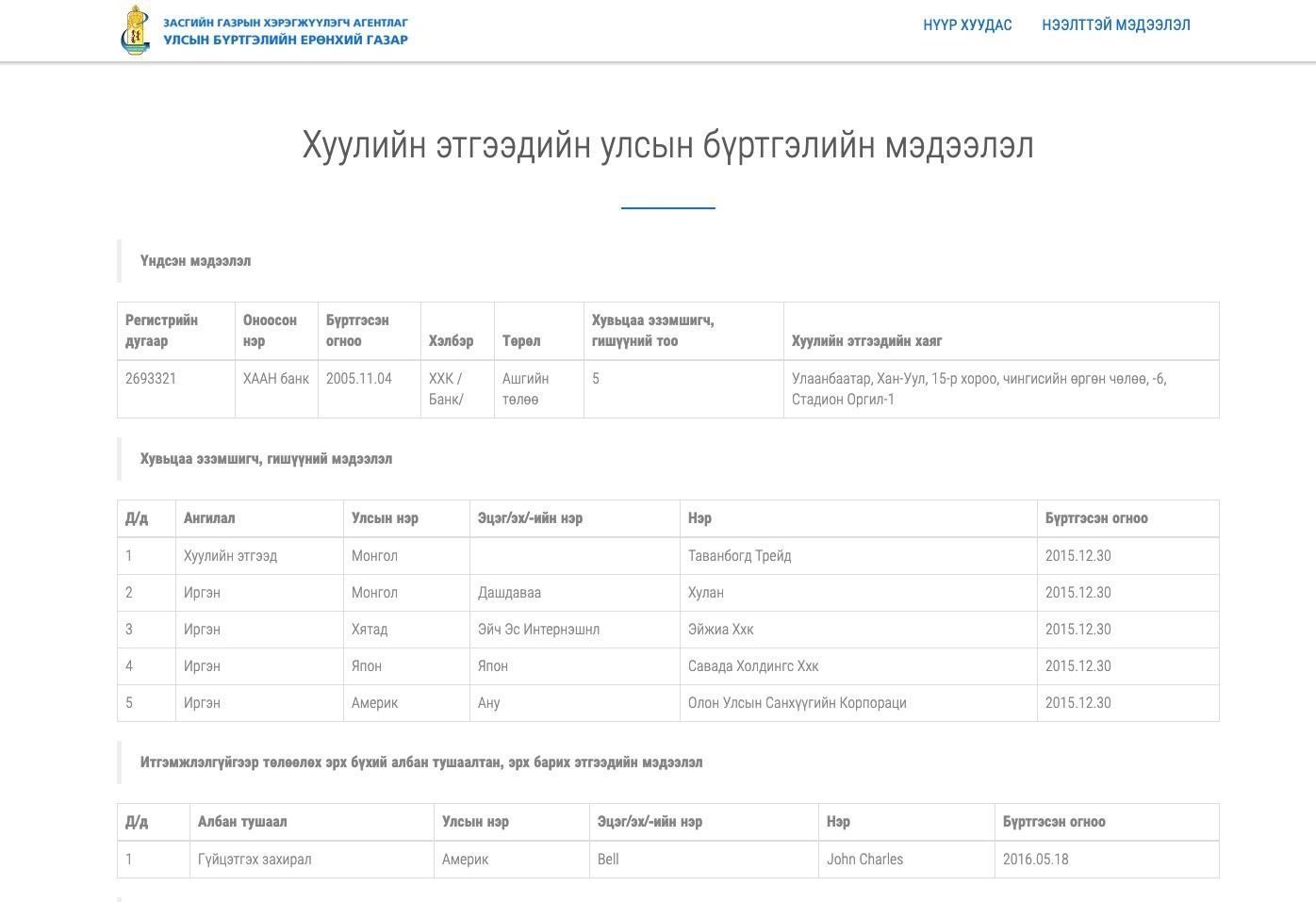Click the Ангилал column header
The image size is (1316, 902).
pos(209,518)
